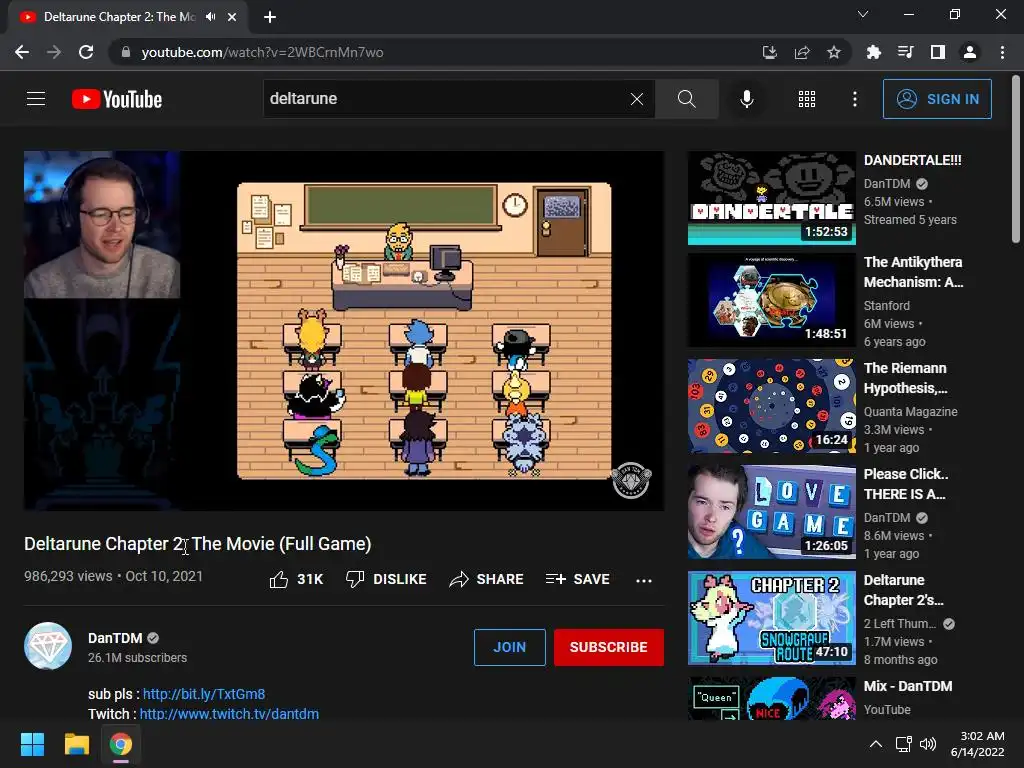Open the twitch.tv/dantdm link
Screen dimensions: 1024x768
(x=229, y=714)
